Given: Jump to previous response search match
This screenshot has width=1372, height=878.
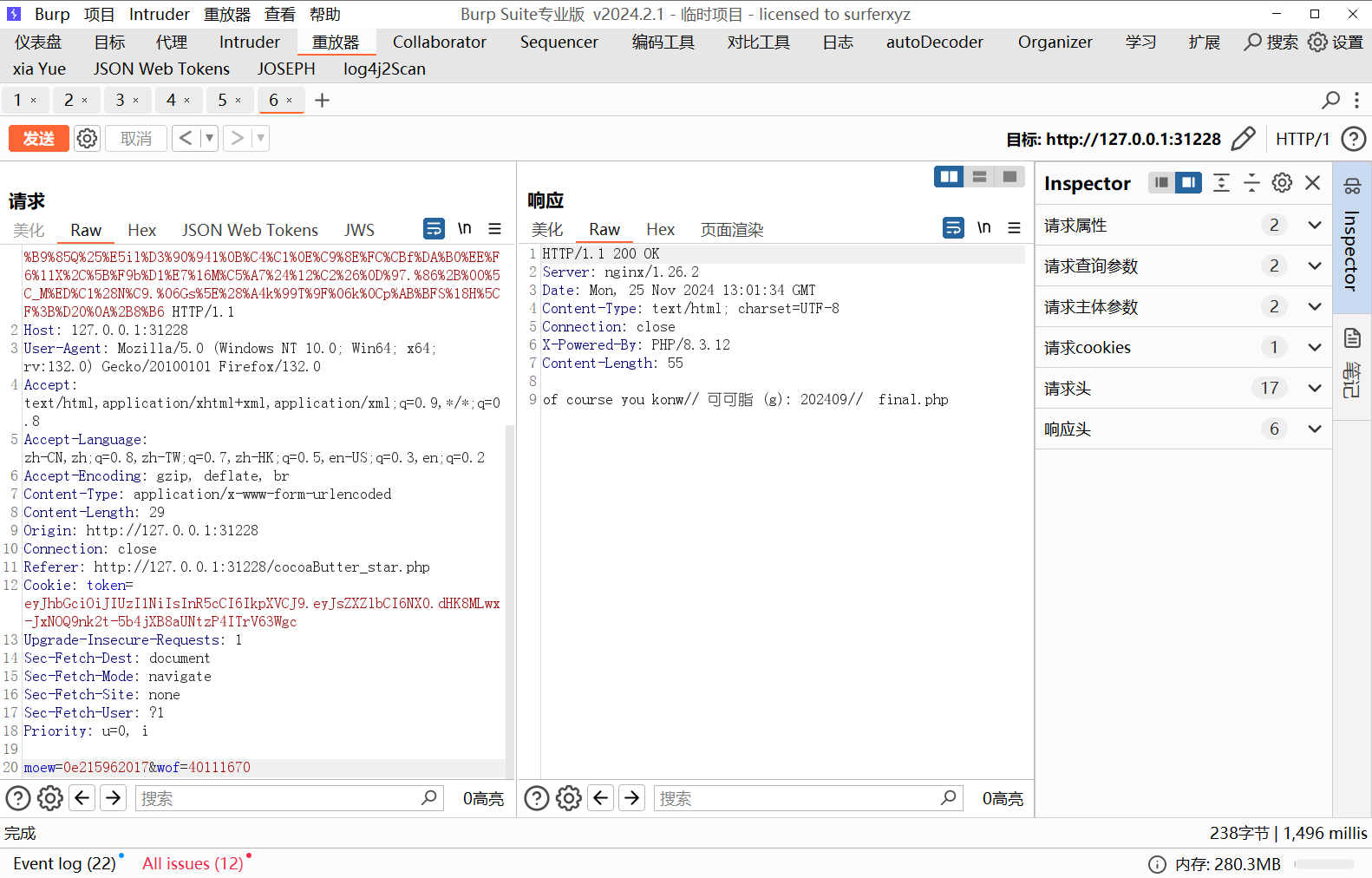Looking at the screenshot, I should pos(601,797).
